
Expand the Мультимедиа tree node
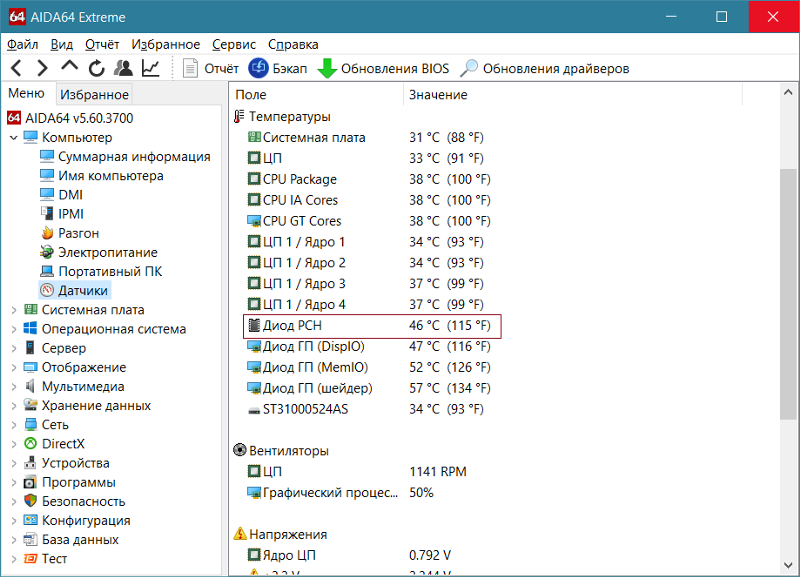(14, 387)
